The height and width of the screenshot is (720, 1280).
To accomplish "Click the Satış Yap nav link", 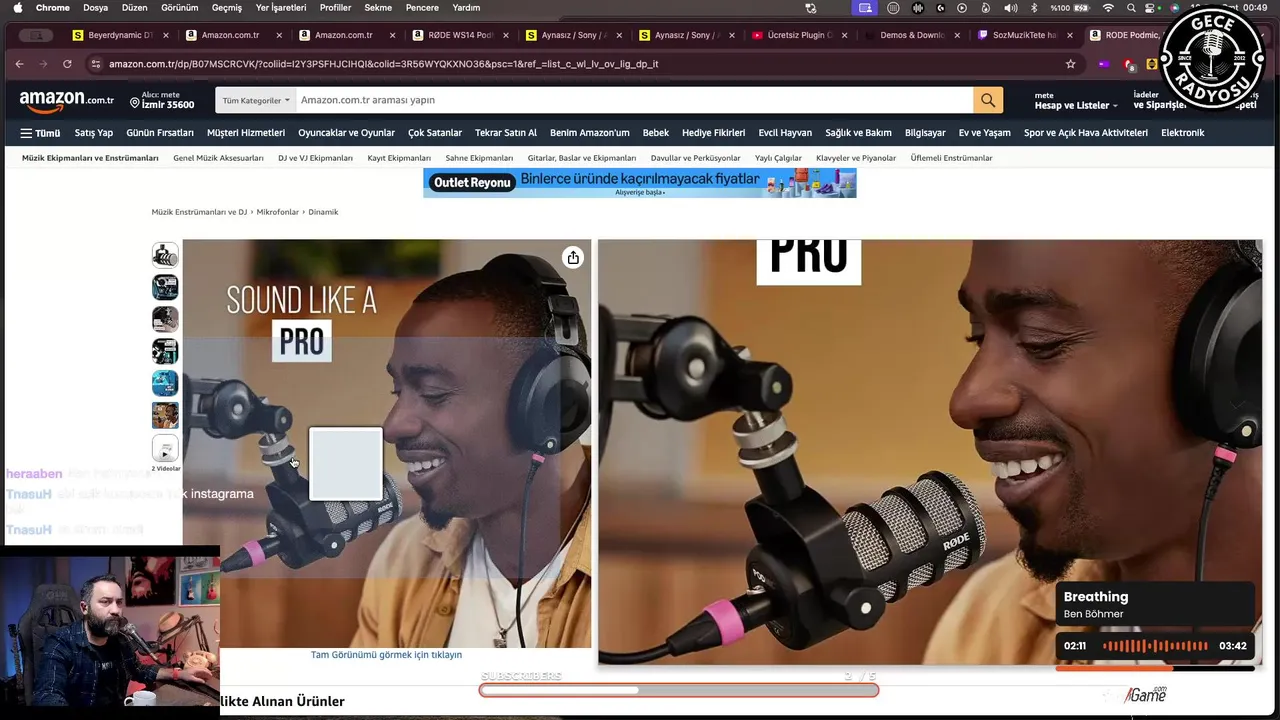I will point(94,133).
